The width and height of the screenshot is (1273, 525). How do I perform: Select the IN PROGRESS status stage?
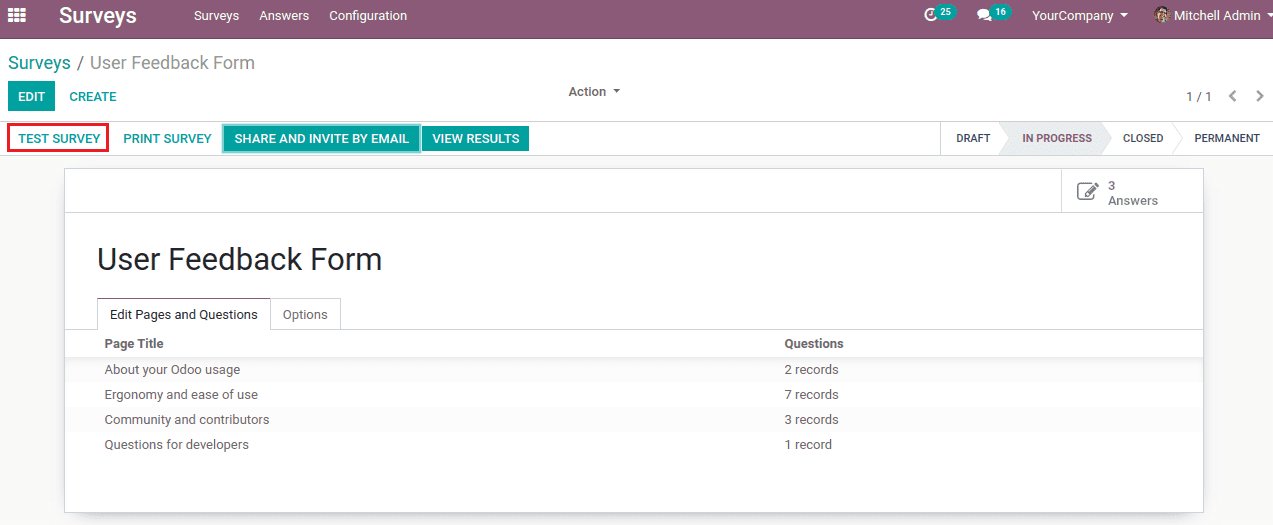(x=1057, y=139)
